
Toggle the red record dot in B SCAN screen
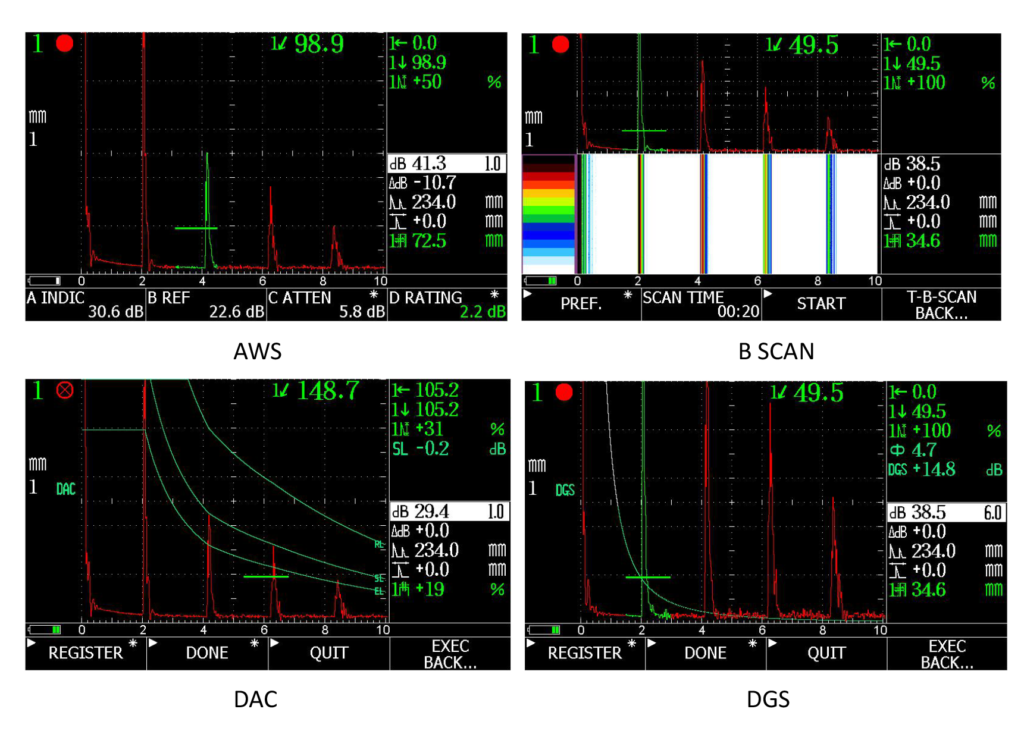(x=560, y=44)
